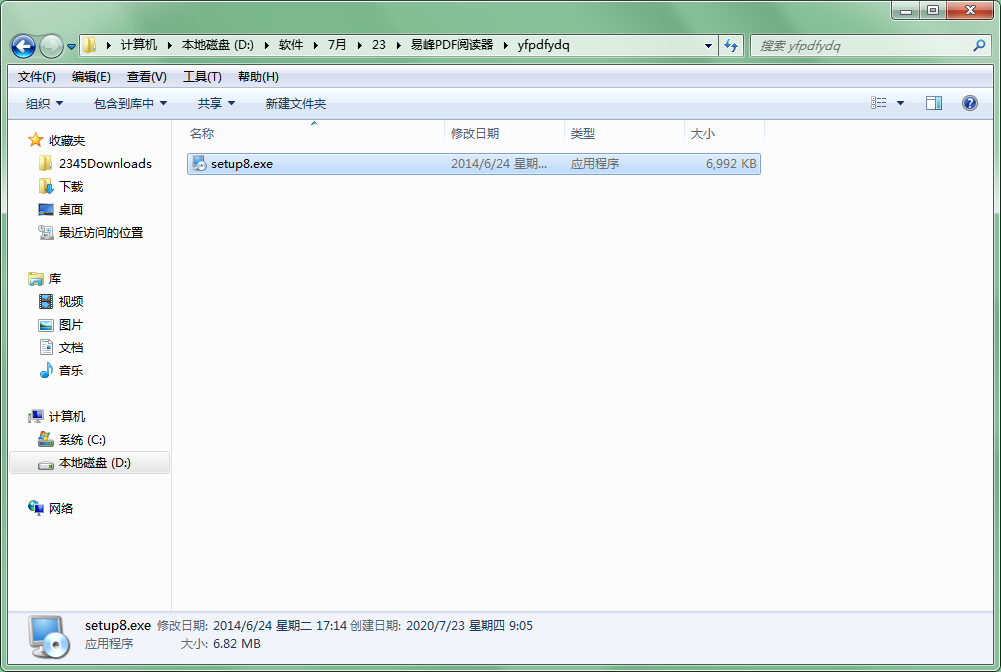Click the change view icon

[x=878, y=103]
